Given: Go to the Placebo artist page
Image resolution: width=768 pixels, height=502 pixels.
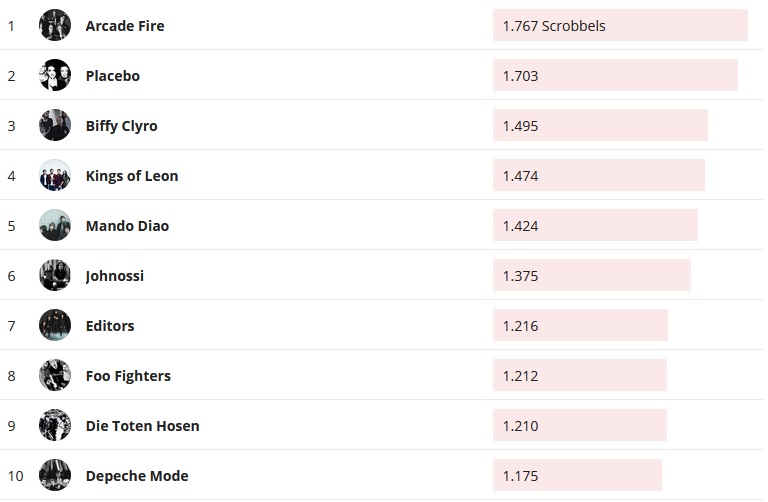Looking at the screenshot, I should (x=113, y=76).
